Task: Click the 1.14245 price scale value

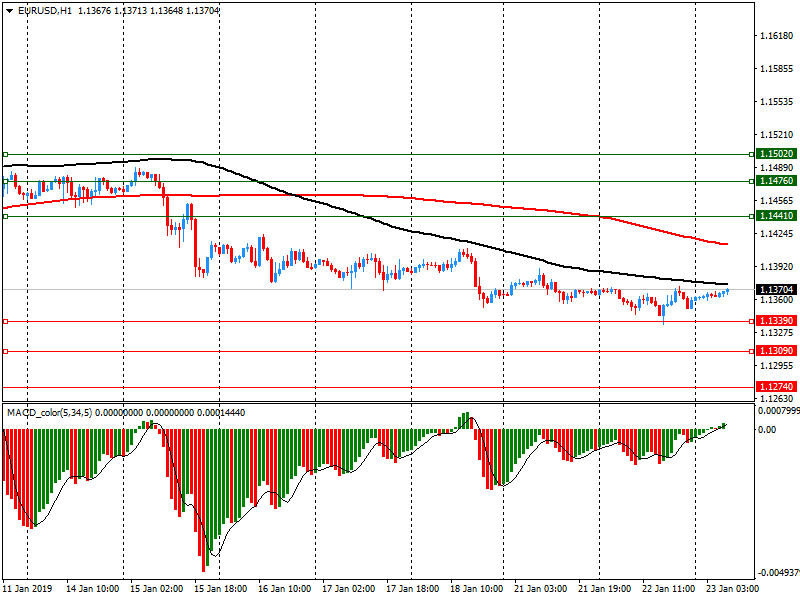Action: pyautogui.click(x=777, y=234)
